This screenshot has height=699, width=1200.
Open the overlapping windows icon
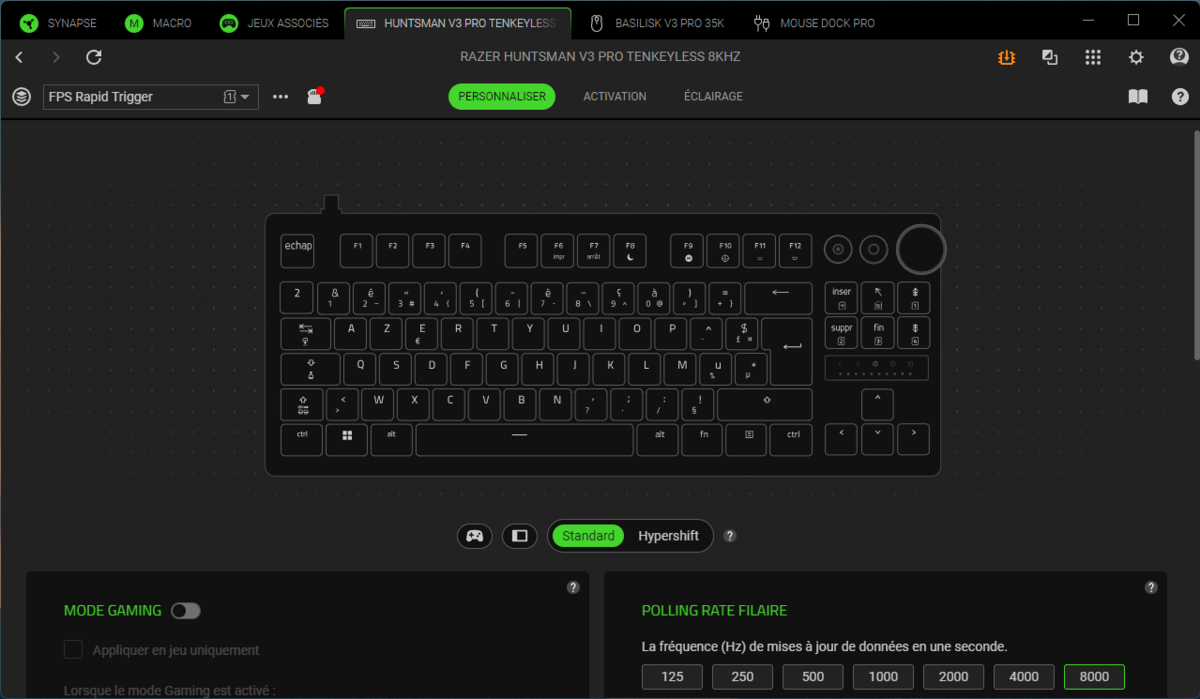pyautogui.click(x=1050, y=57)
